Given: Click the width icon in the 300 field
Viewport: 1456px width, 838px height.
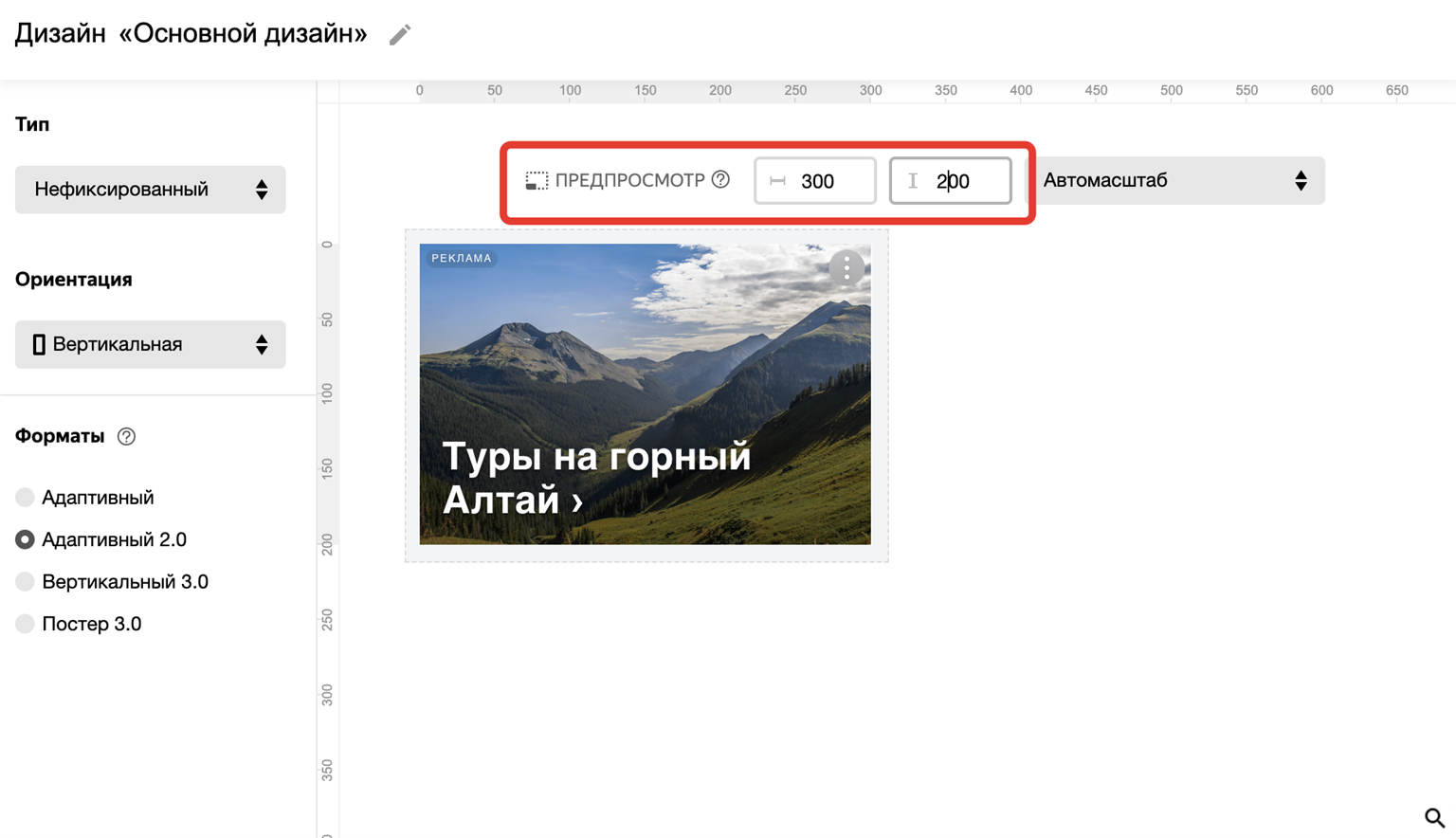Looking at the screenshot, I should click(778, 181).
